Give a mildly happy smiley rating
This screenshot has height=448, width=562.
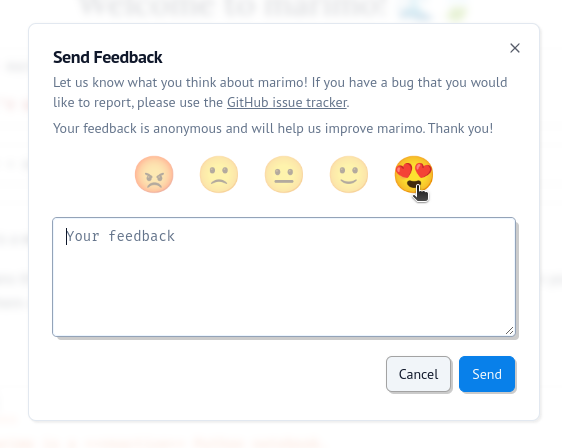pos(349,175)
